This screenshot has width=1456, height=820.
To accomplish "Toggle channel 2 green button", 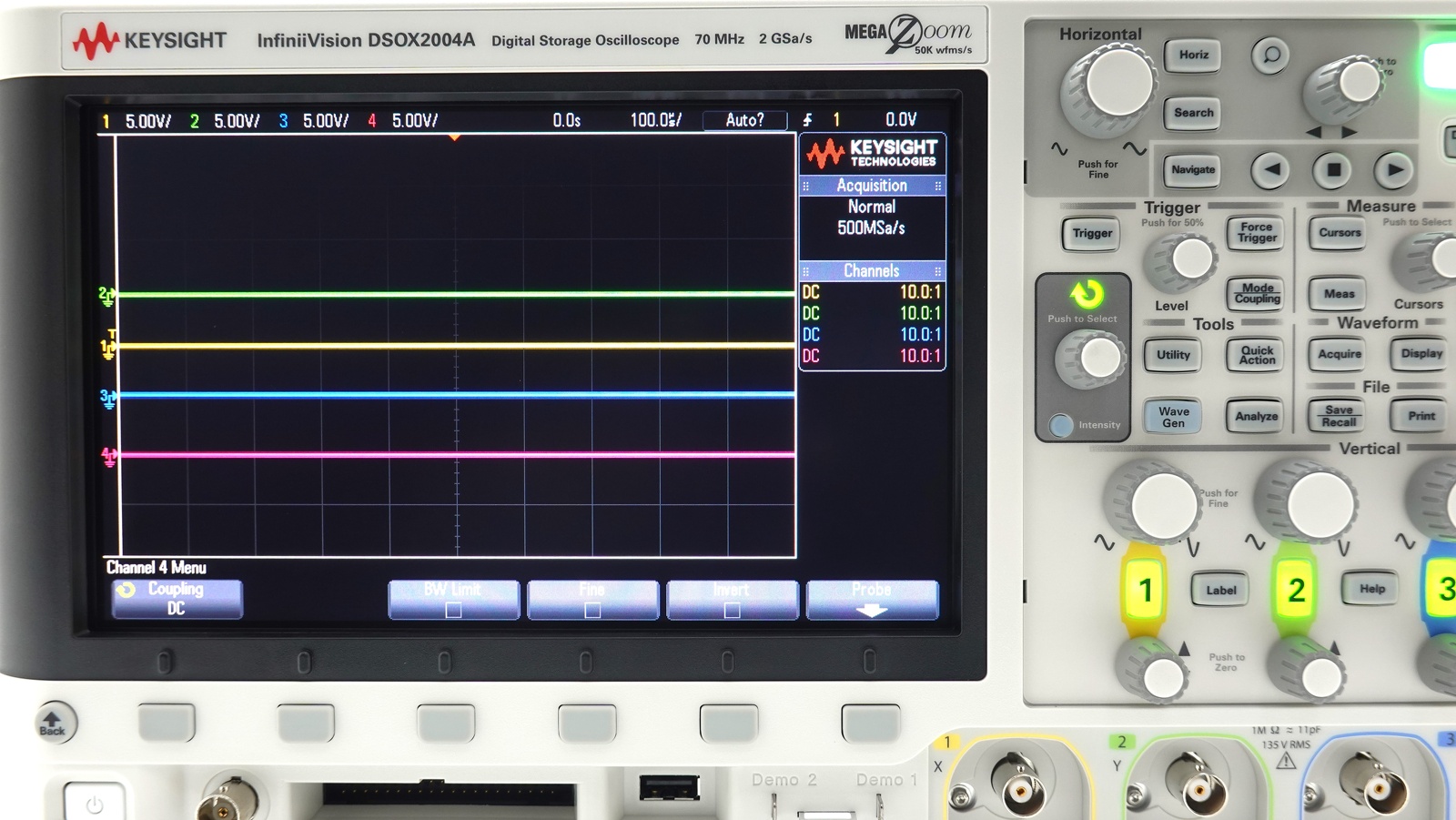I will (1296, 591).
